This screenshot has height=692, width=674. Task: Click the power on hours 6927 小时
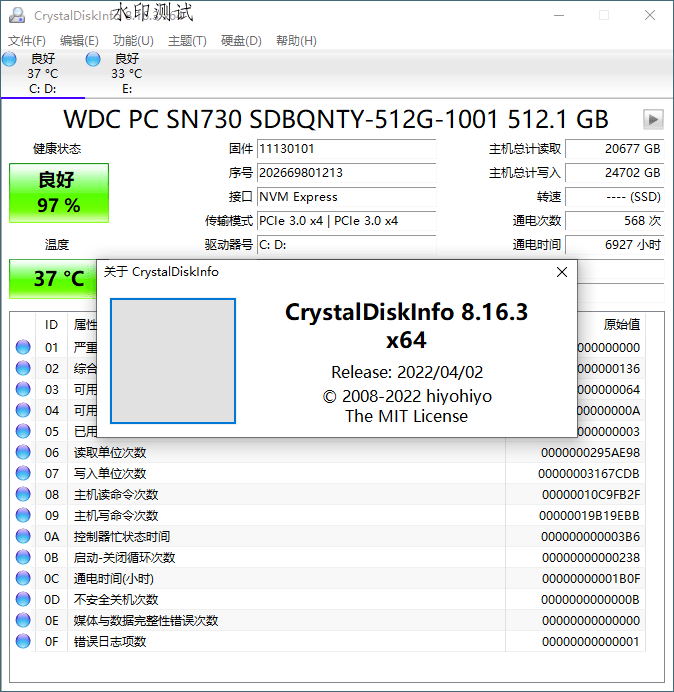614,244
